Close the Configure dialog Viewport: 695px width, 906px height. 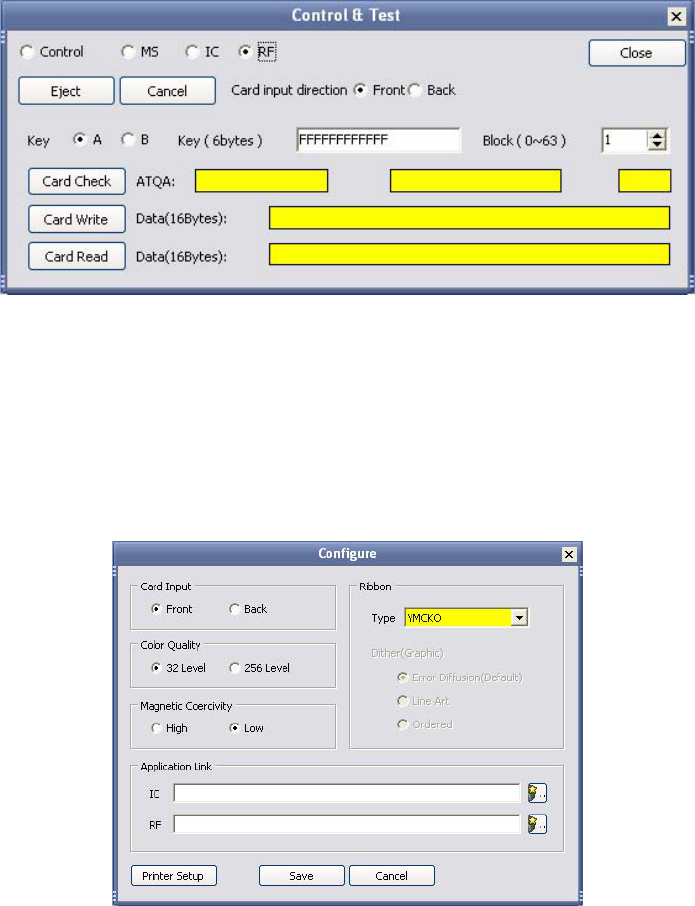pyautogui.click(x=569, y=555)
